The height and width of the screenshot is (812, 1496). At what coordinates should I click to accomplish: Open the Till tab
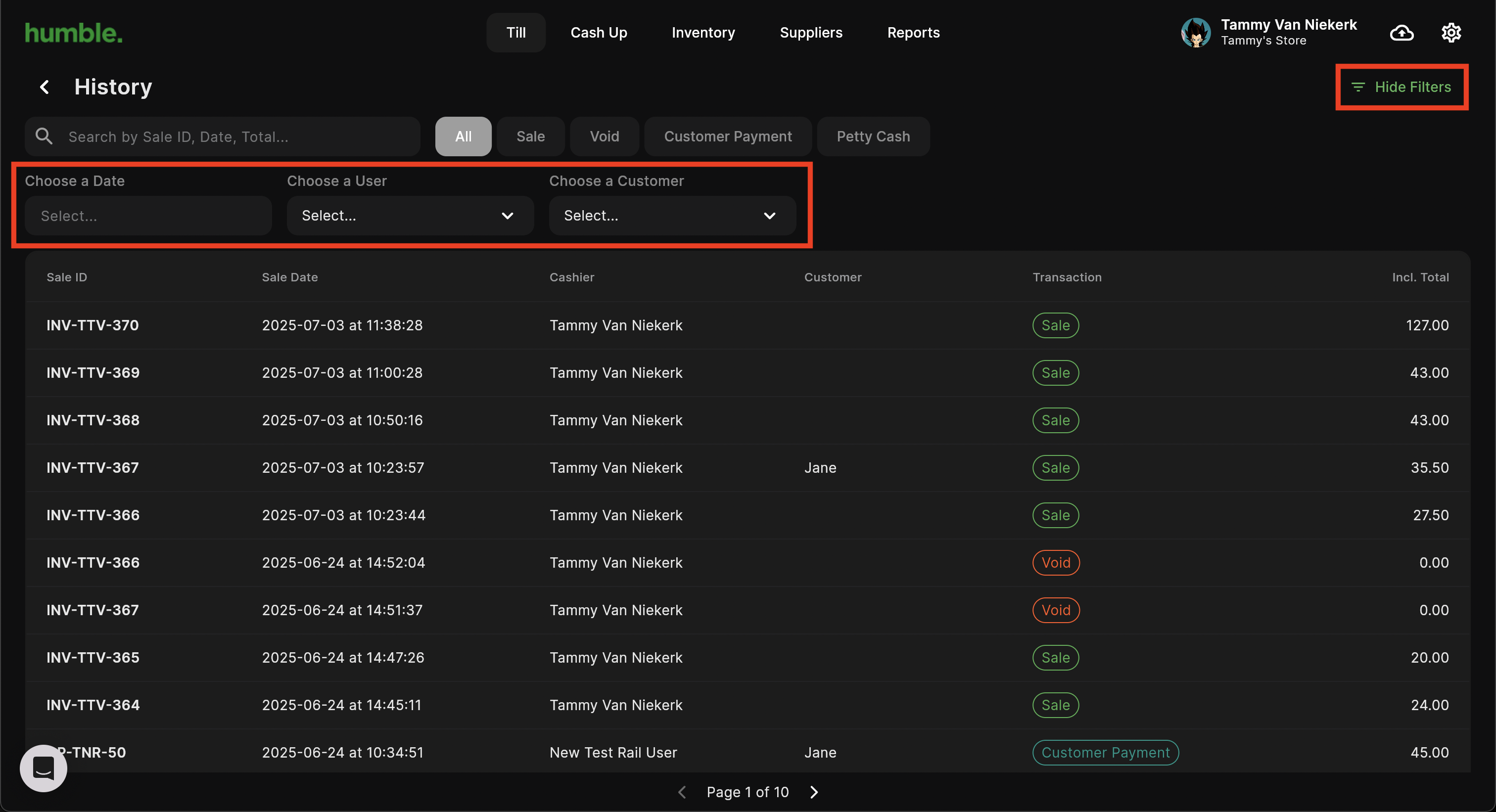coord(515,33)
